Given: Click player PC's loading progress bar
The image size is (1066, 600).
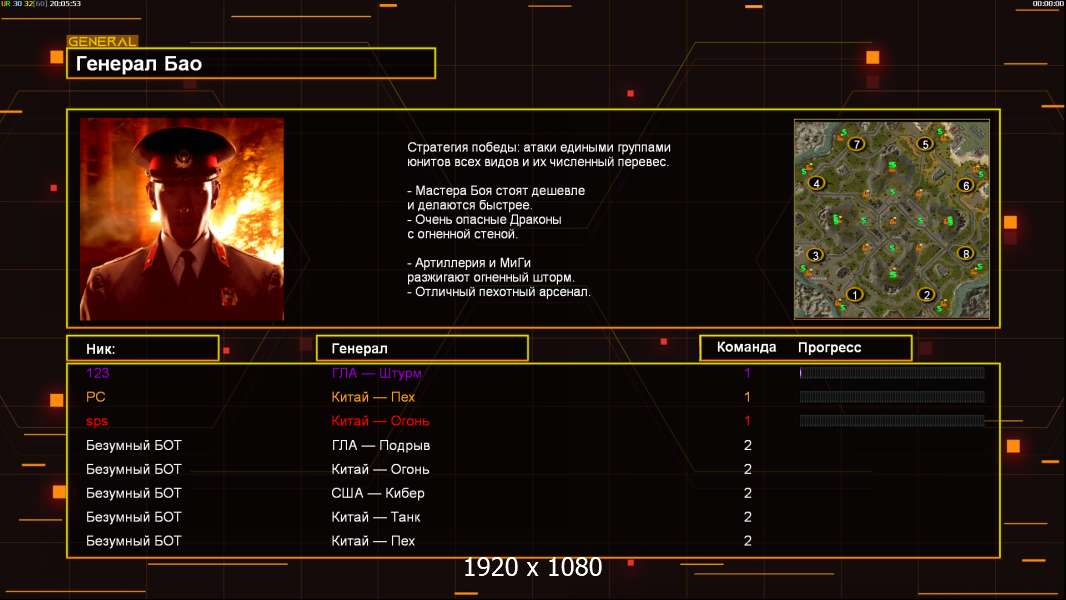Looking at the screenshot, I should [892, 397].
